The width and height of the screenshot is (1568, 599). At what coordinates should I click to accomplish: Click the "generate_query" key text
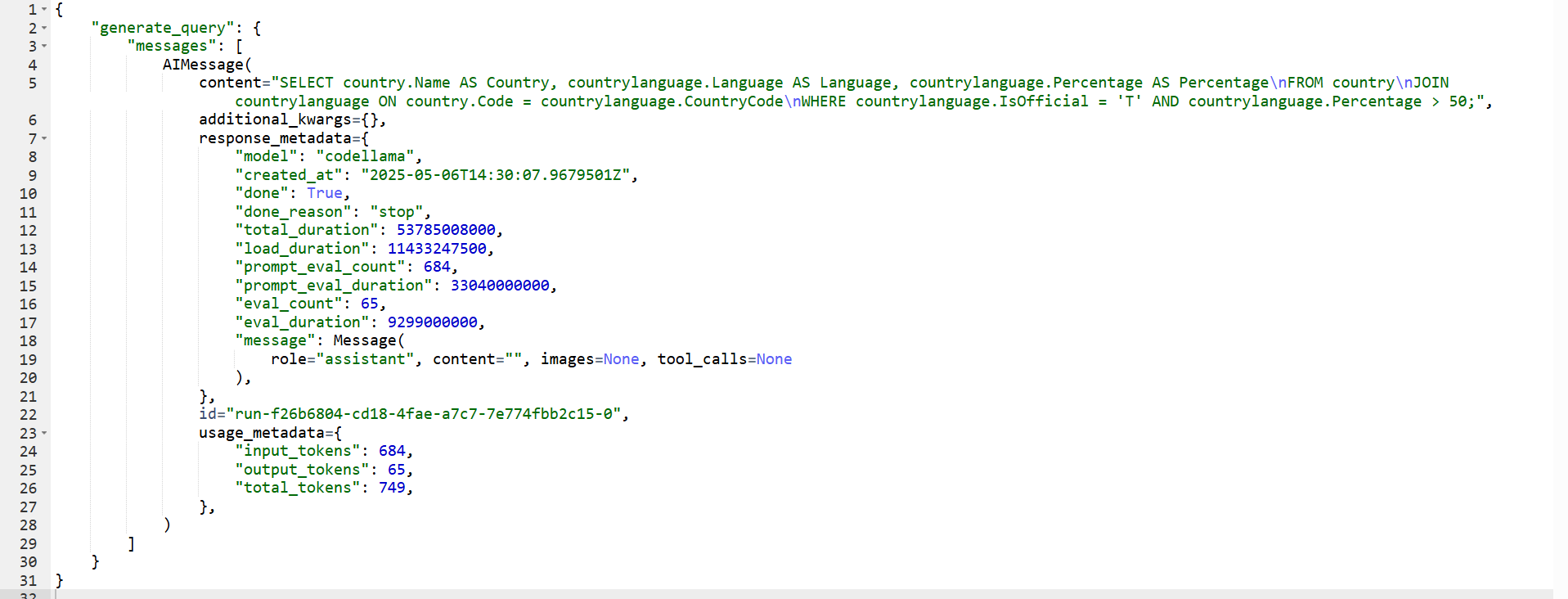(163, 28)
